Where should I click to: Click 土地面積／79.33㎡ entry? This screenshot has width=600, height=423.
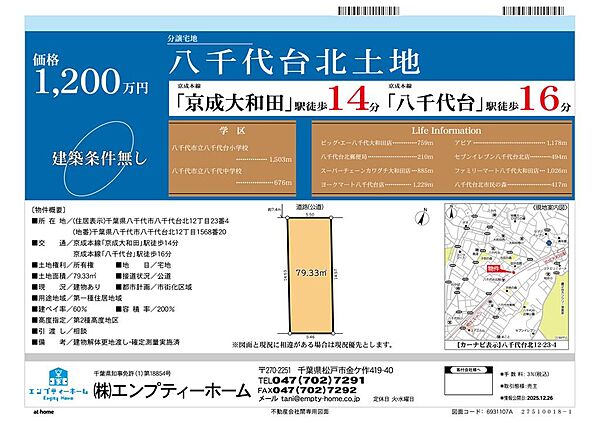point(64,276)
